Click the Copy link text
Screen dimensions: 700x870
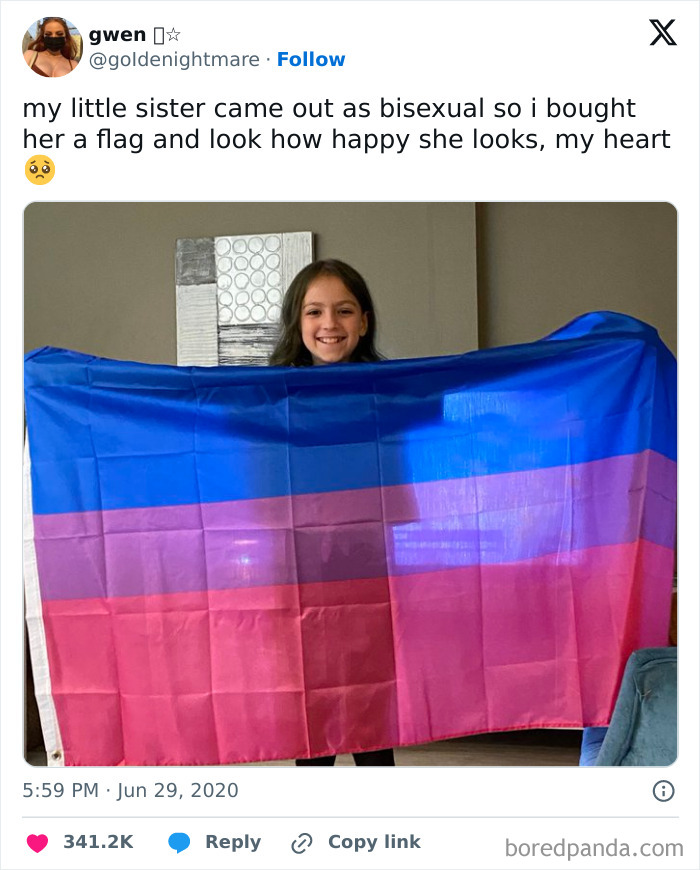(x=374, y=842)
